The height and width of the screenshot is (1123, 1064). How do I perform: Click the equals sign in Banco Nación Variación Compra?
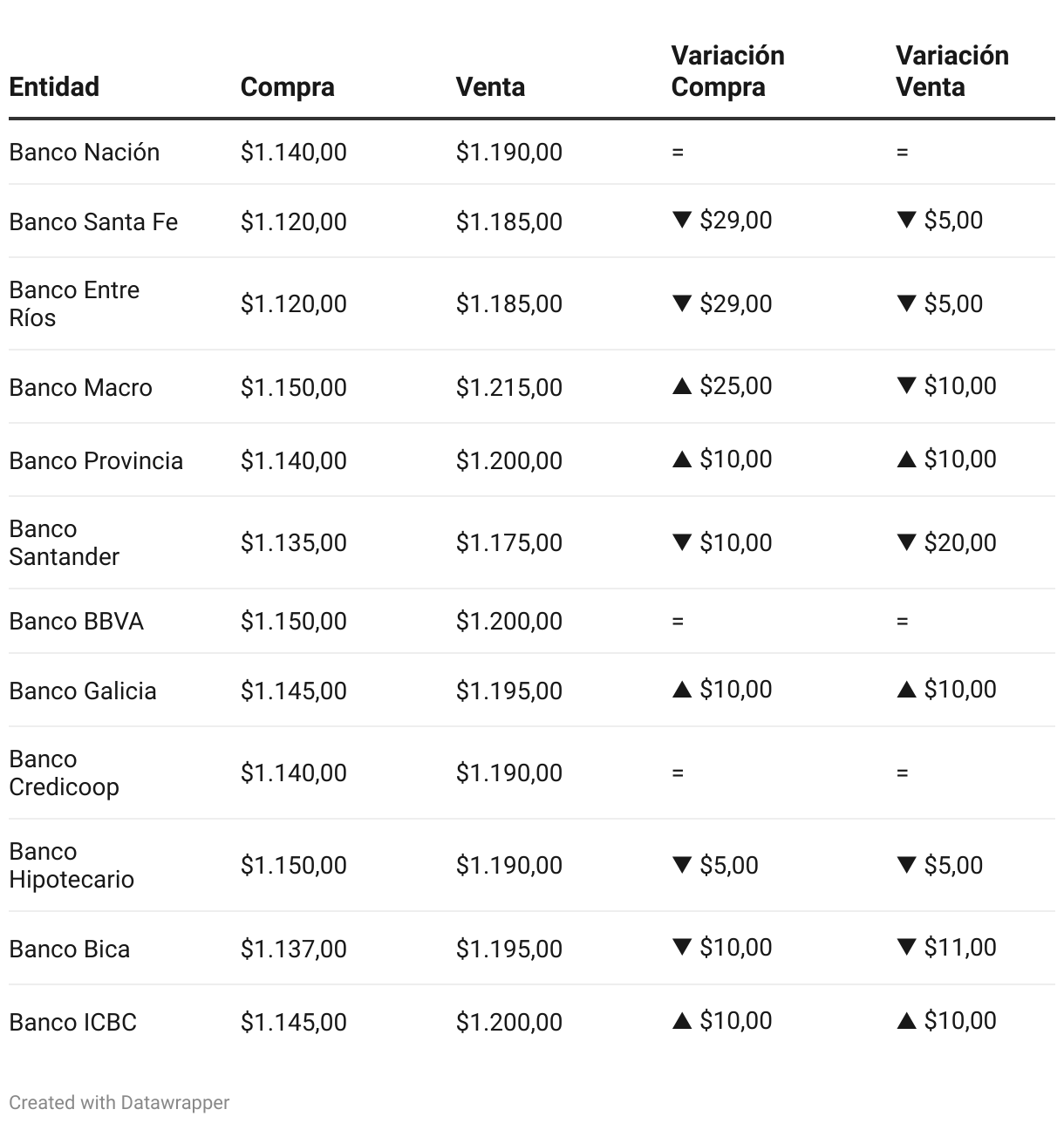coord(678,153)
